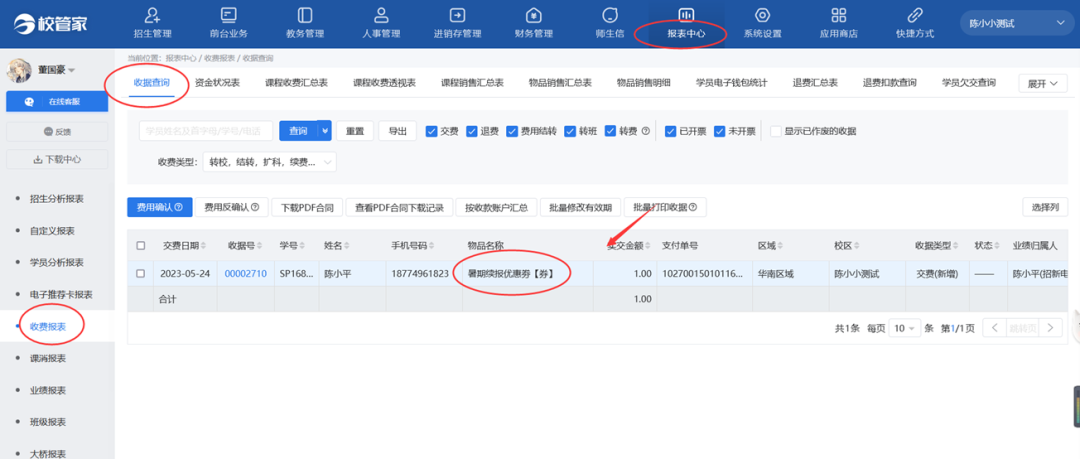Viewport: 1080px width, 459px height.
Task: Click the student name search field
Action: (205, 131)
